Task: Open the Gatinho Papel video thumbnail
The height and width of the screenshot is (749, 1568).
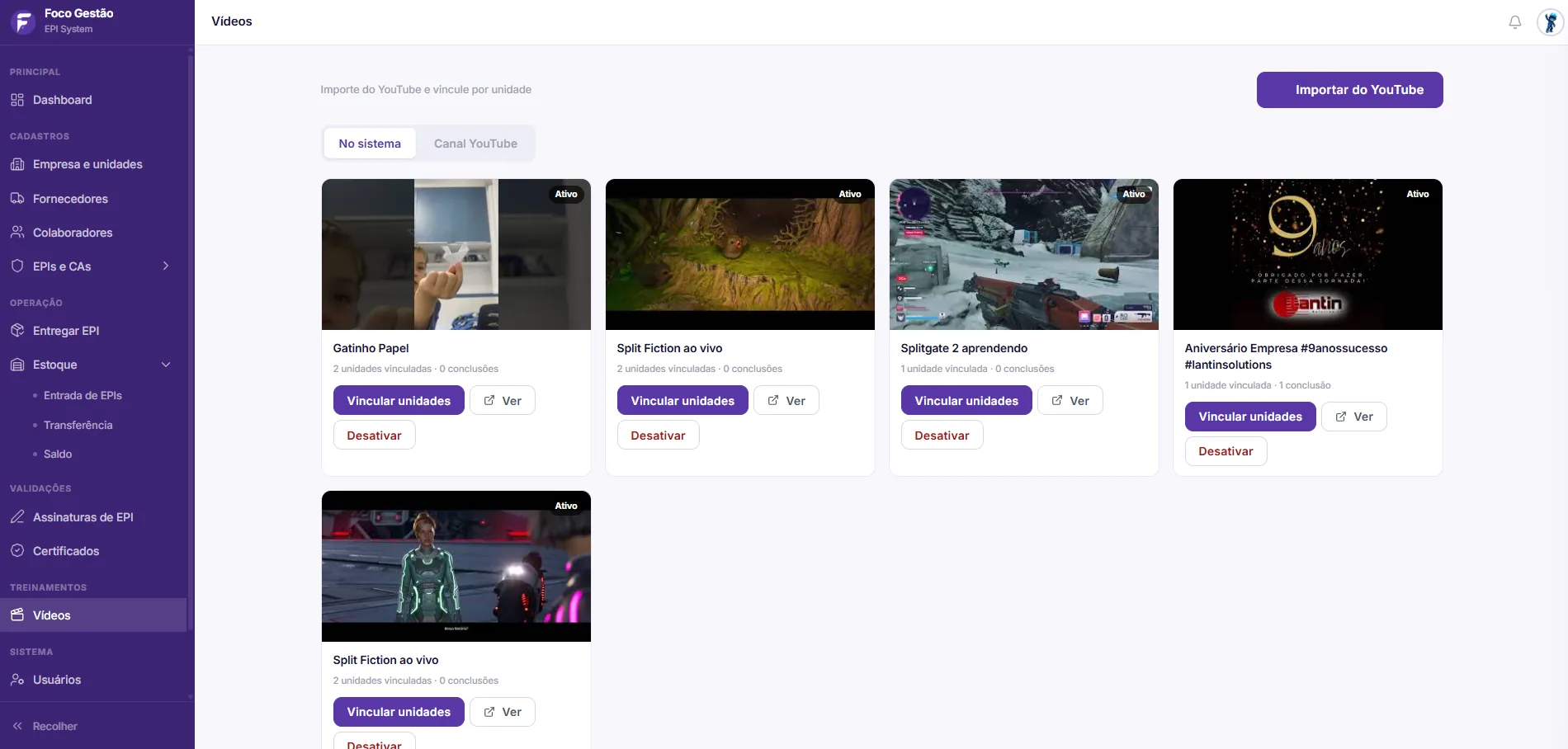Action: [456, 254]
